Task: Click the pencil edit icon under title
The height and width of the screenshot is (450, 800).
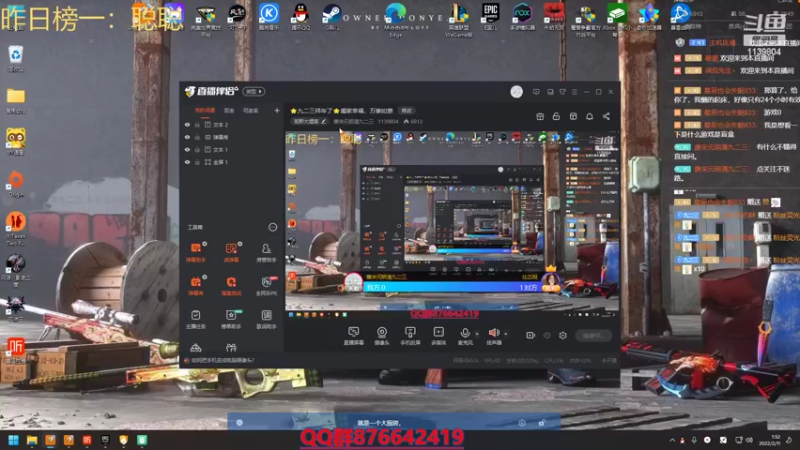Action: tap(323, 121)
